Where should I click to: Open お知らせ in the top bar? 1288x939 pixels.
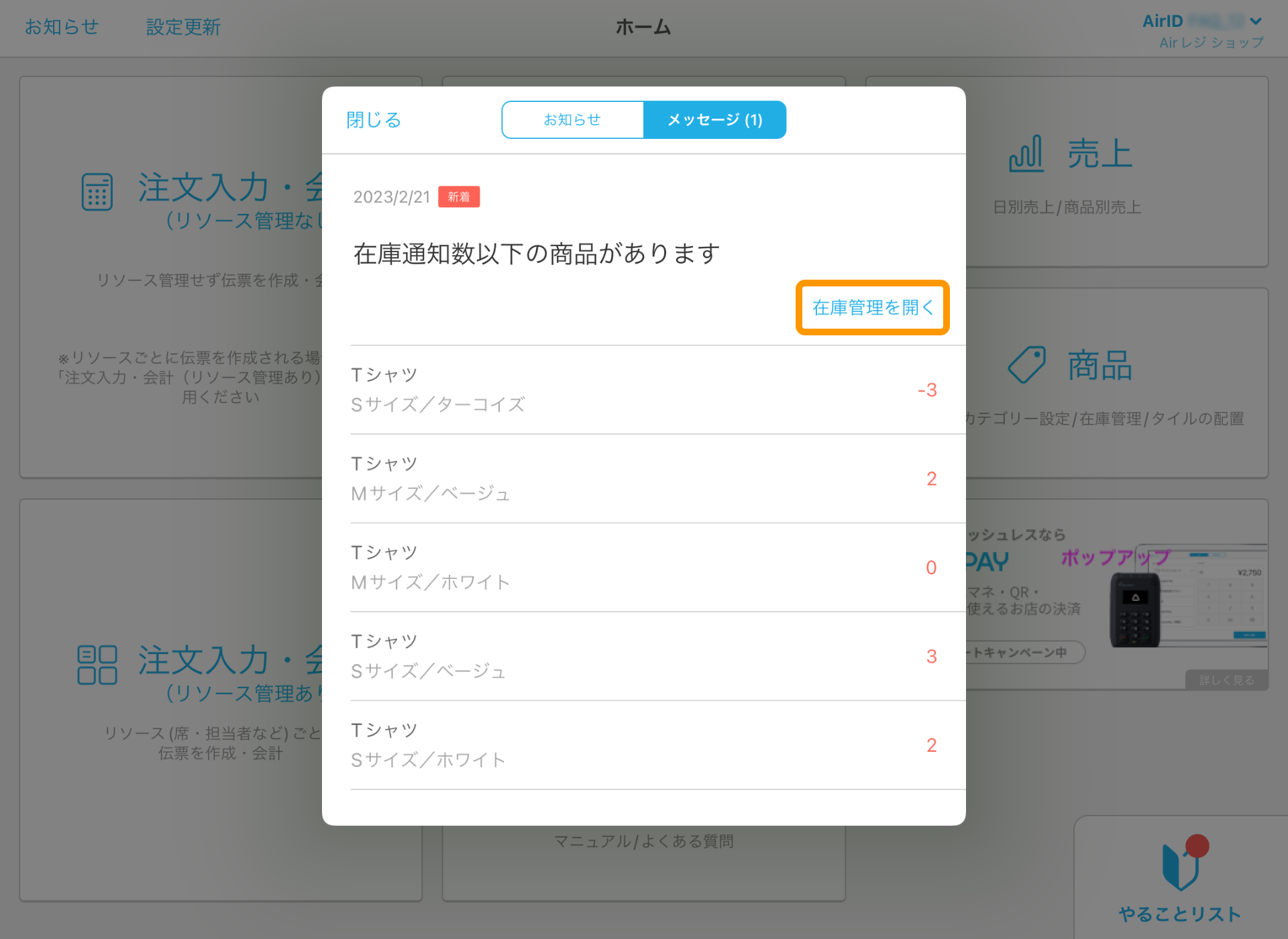pos(62,27)
